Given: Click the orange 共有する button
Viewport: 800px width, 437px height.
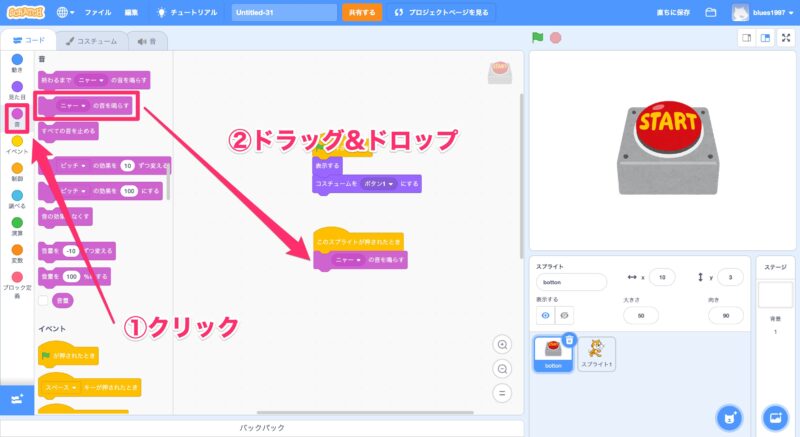Looking at the screenshot, I should pos(362,13).
